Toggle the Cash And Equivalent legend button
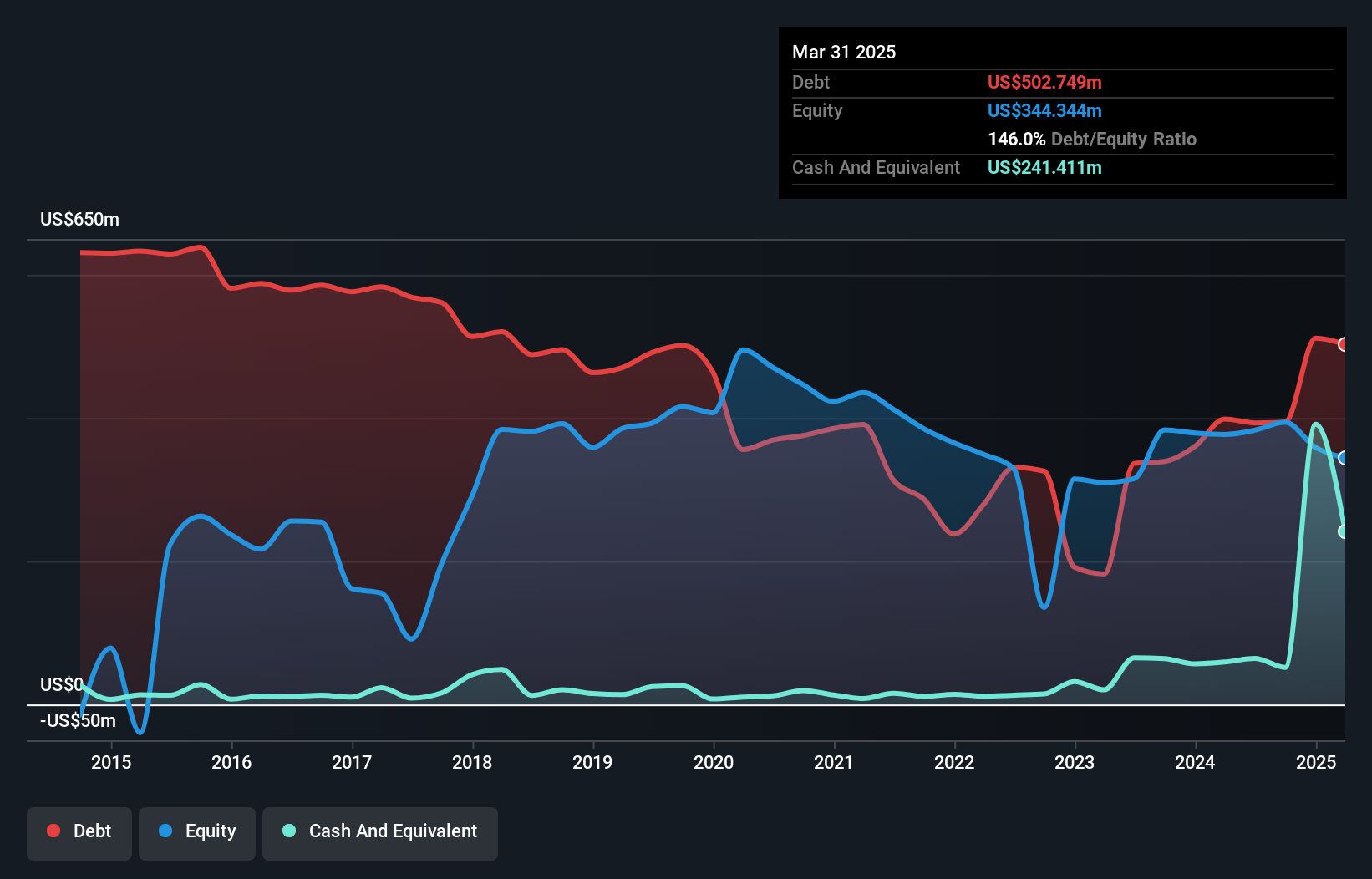Image resolution: width=1372 pixels, height=879 pixels. click(380, 832)
